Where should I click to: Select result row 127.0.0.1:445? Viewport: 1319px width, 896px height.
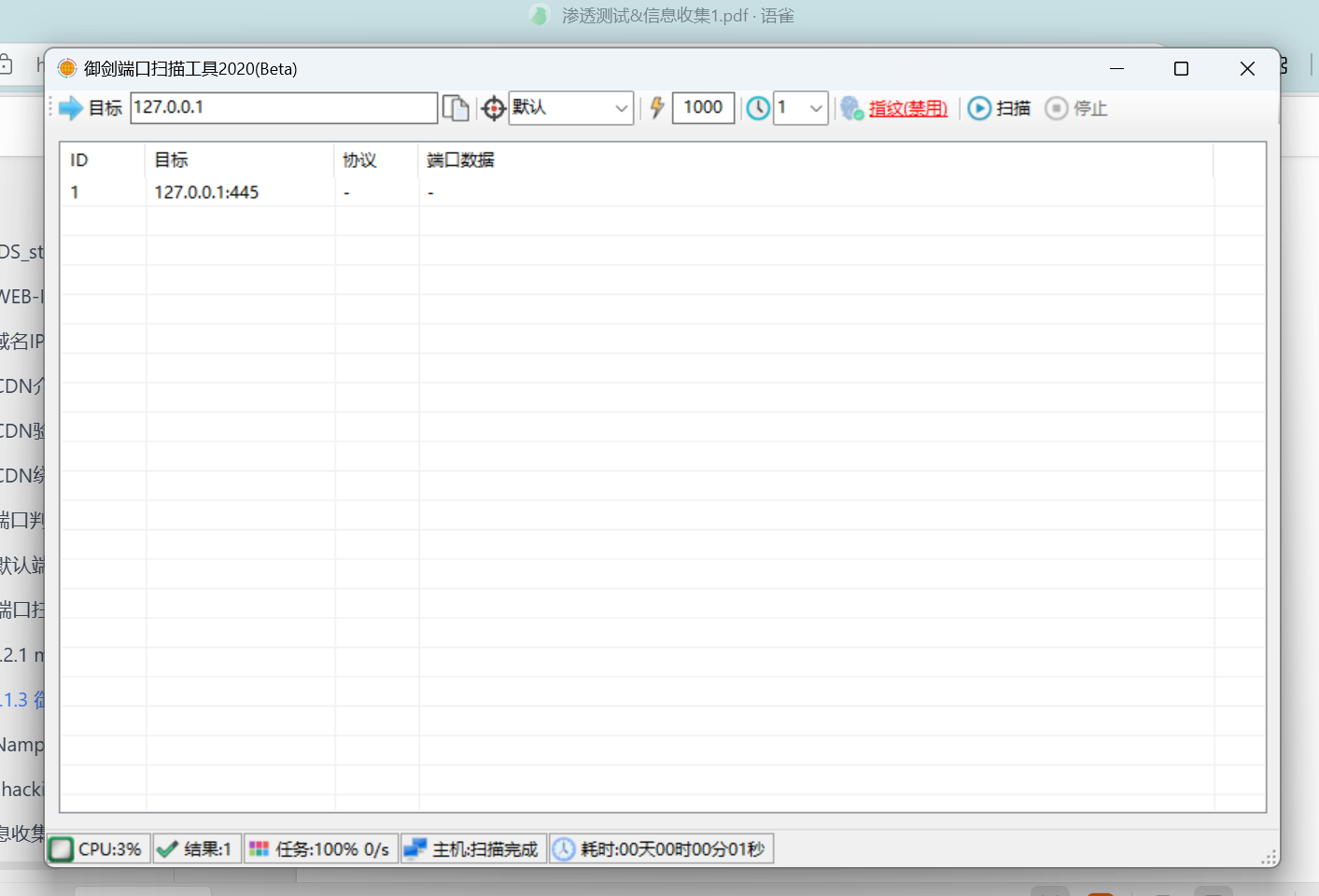[663, 192]
